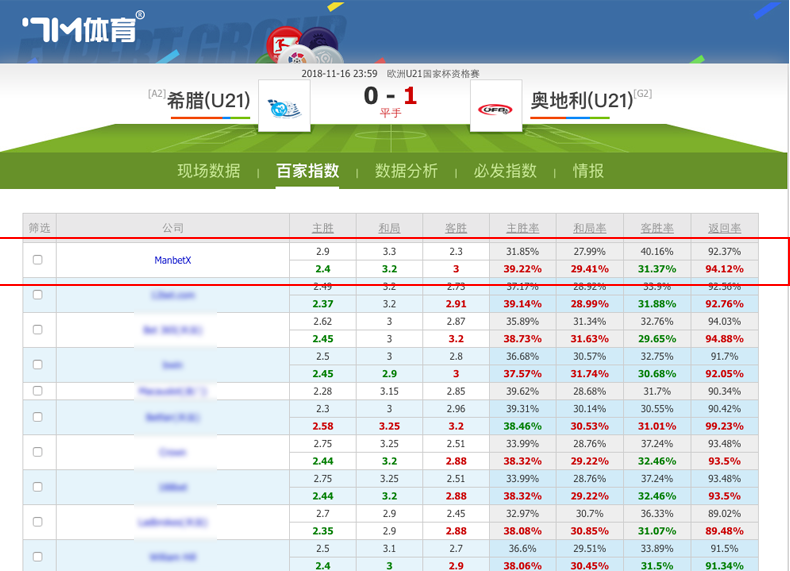Click the 返回率 column header

pos(724,227)
